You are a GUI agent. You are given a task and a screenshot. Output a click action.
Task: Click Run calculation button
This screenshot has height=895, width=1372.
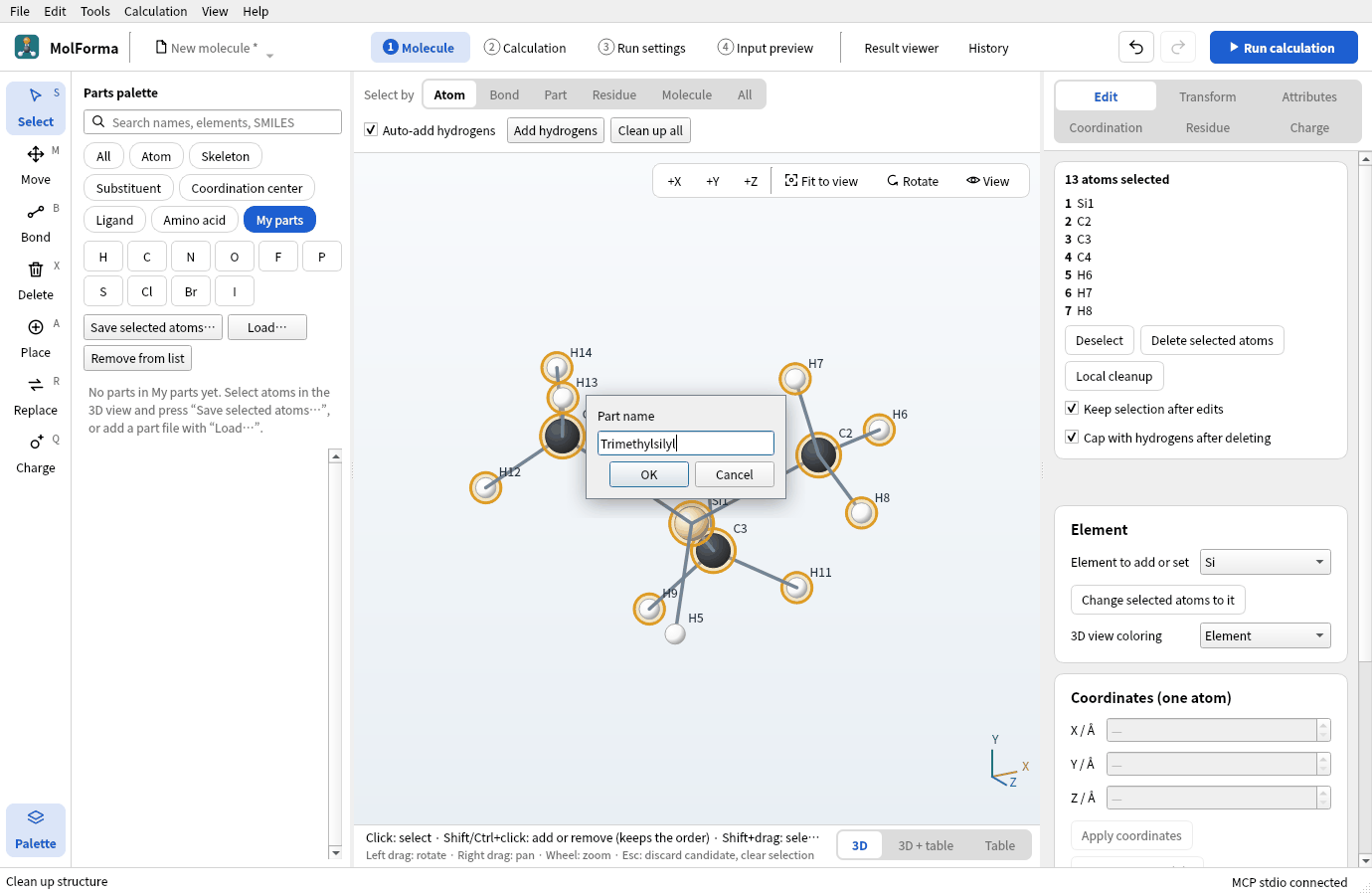pos(1284,47)
